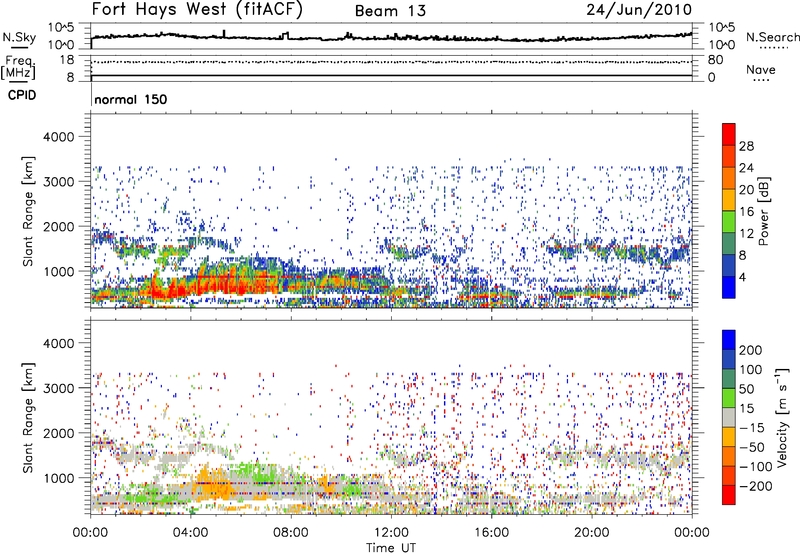Click the 'CPID' label
This screenshot has height=554, width=800.
tap(22, 95)
